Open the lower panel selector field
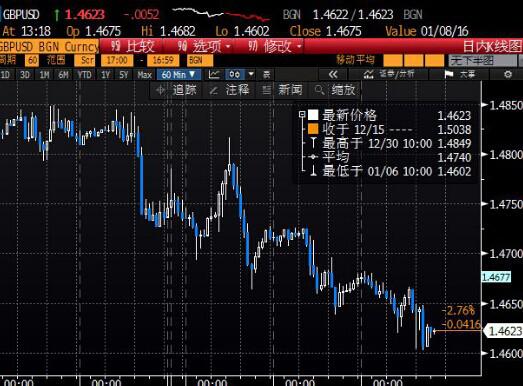523x386 pixels. (x=482, y=60)
